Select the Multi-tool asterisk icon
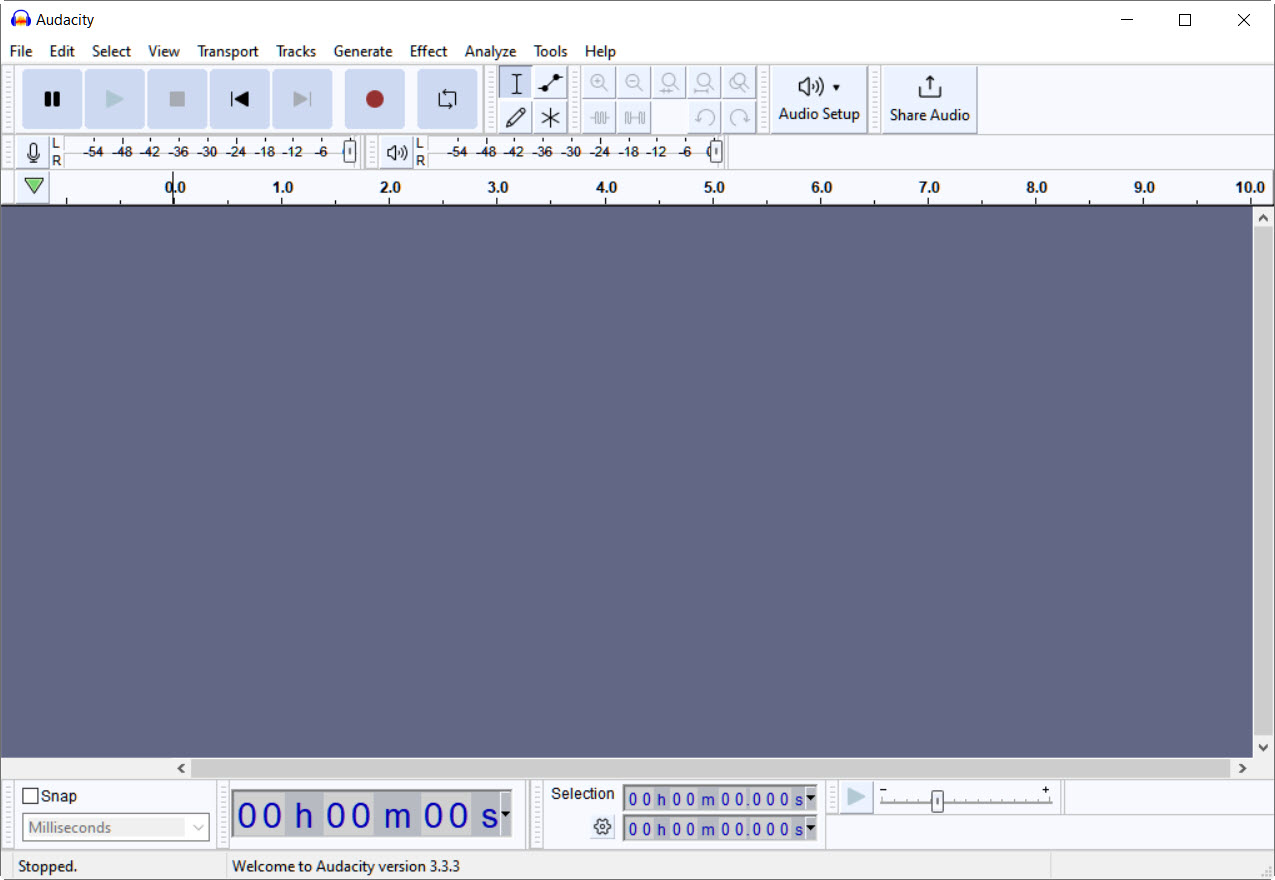The height and width of the screenshot is (880, 1275). (550, 117)
